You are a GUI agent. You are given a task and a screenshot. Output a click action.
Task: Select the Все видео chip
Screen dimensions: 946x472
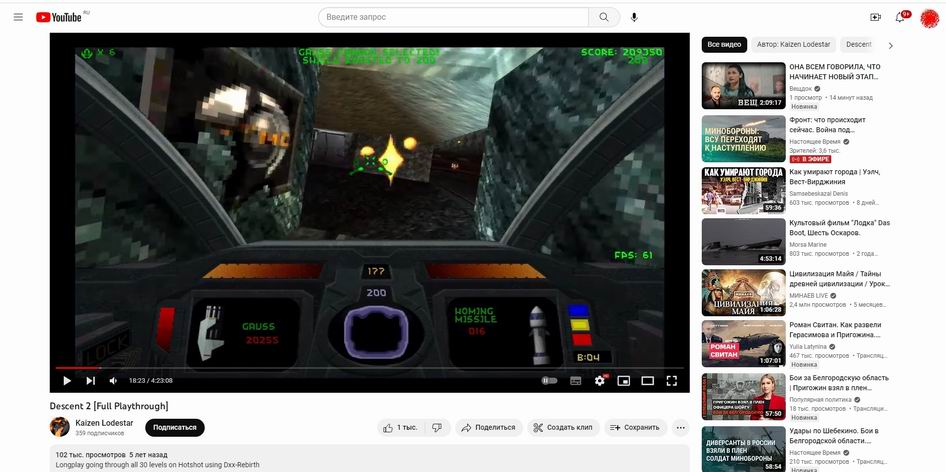click(724, 45)
